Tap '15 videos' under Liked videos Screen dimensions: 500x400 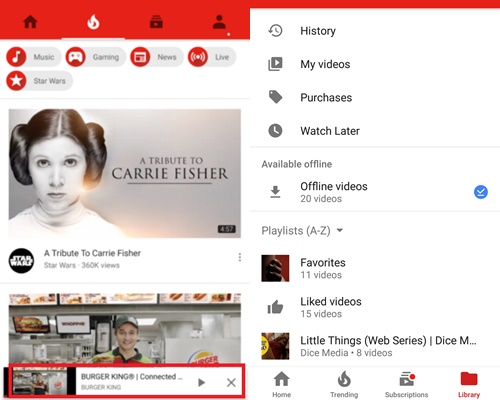tap(321, 314)
